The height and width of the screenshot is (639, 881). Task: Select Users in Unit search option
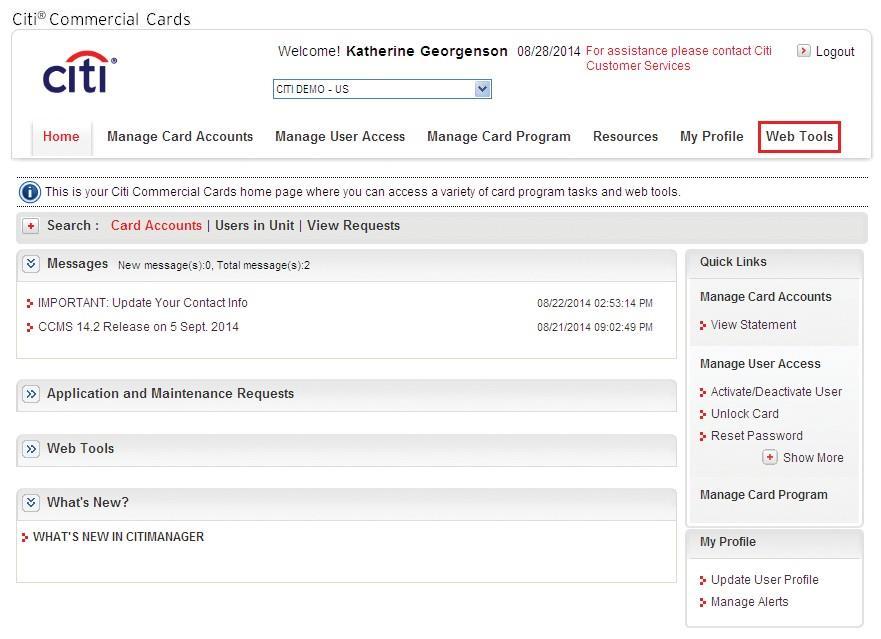pyautogui.click(x=255, y=225)
